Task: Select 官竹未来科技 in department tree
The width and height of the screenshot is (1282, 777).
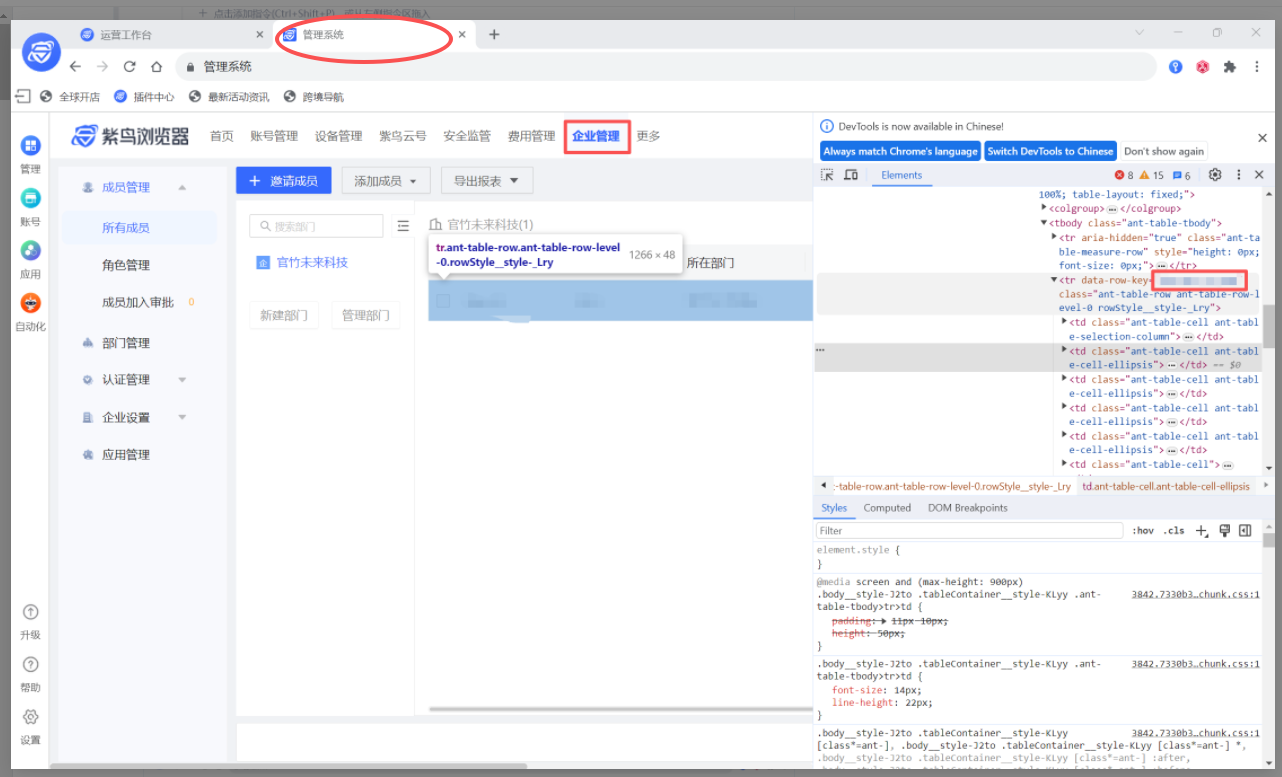Action: (x=312, y=263)
